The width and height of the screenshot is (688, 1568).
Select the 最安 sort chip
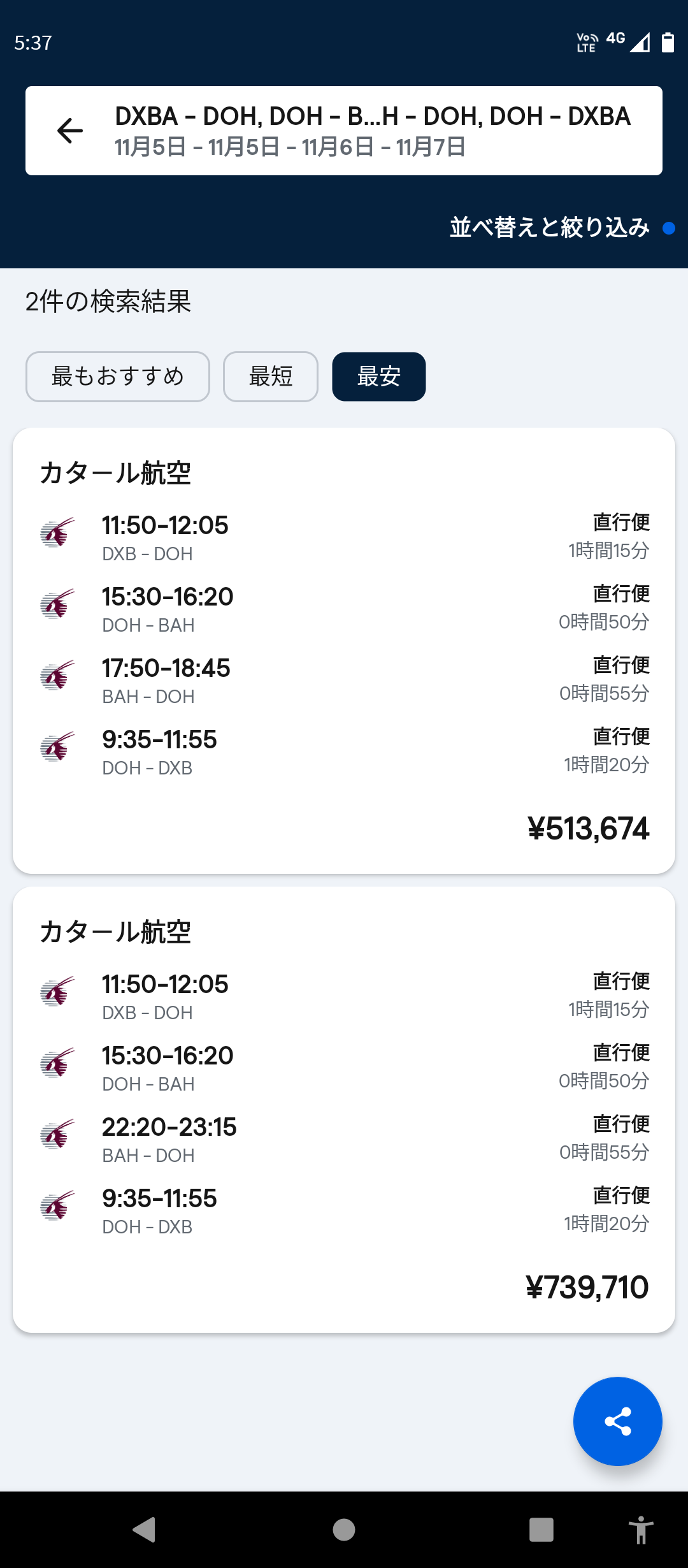[x=379, y=377]
